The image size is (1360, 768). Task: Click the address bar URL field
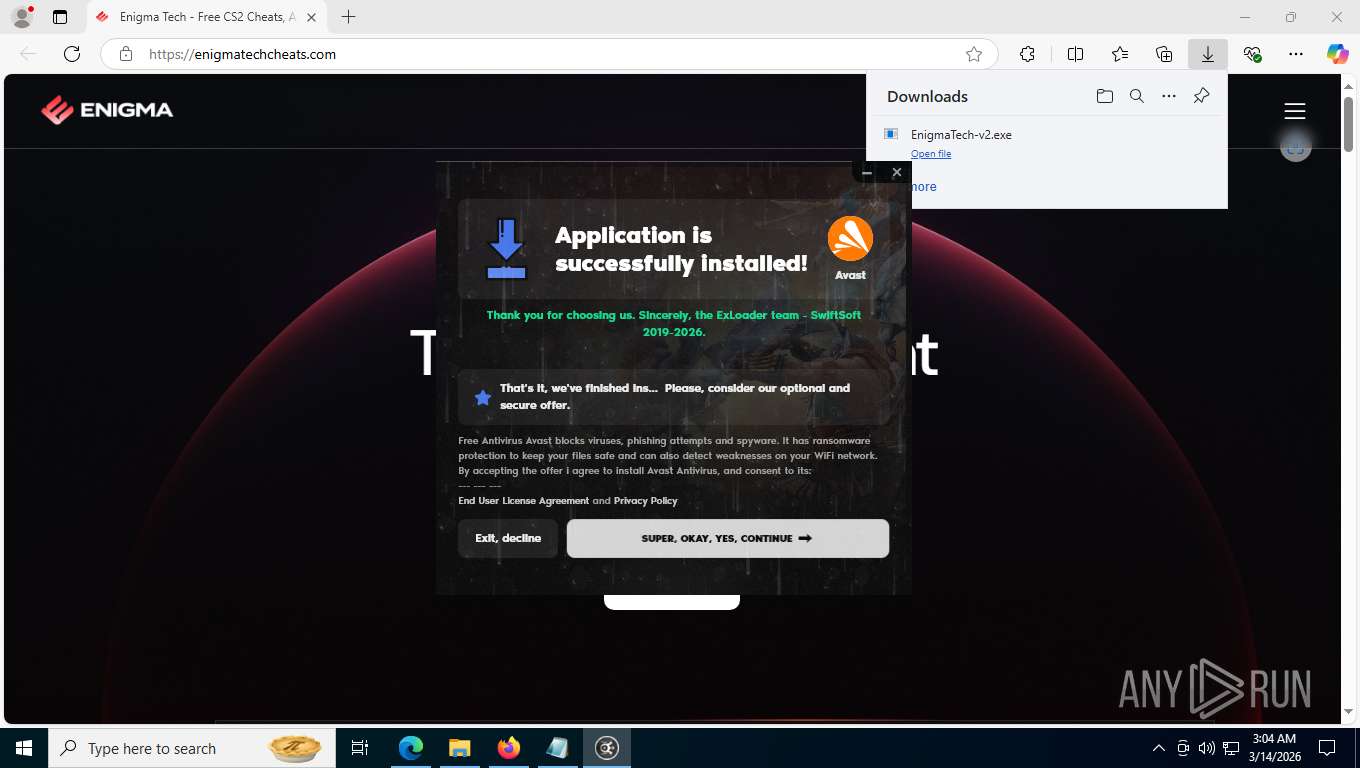pyautogui.click(x=550, y=54)
